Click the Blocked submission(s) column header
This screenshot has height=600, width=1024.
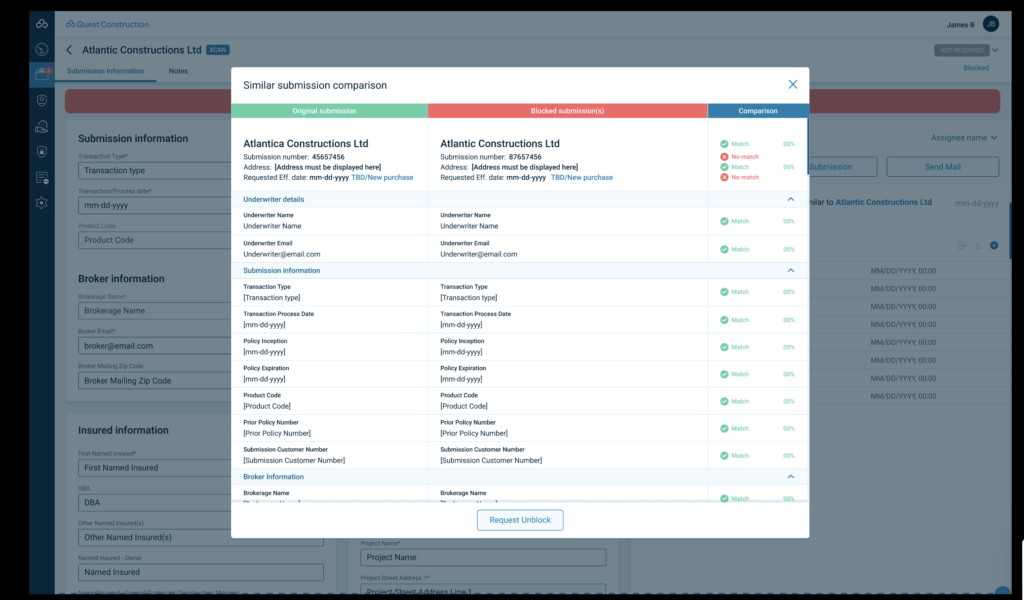coord(568,111)
